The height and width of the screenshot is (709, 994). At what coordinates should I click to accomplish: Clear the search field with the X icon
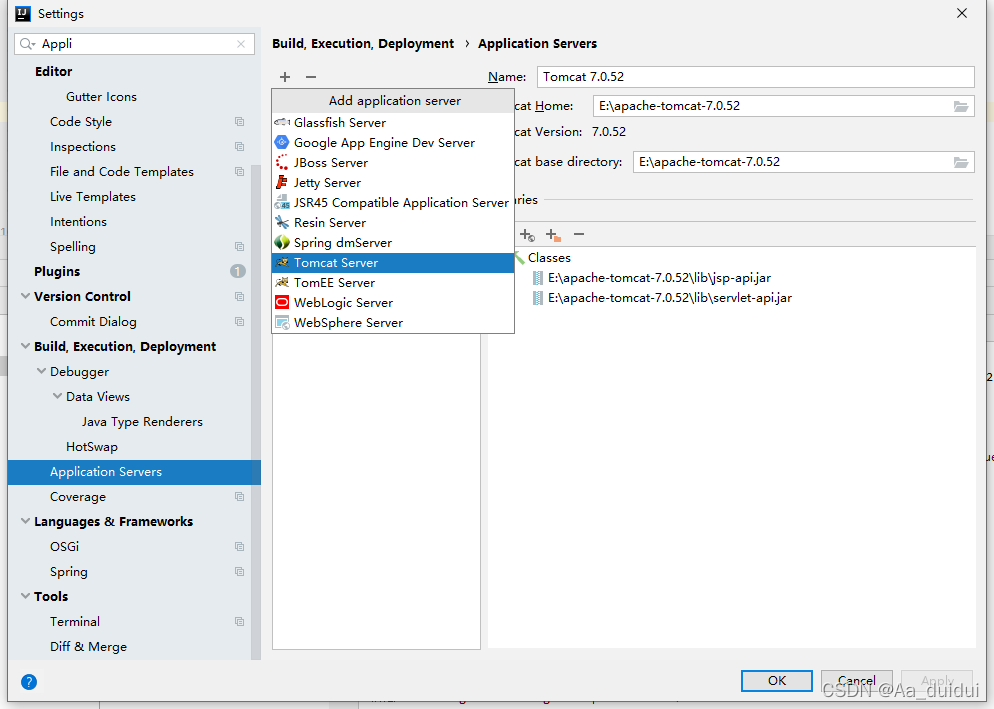(241, 44)
